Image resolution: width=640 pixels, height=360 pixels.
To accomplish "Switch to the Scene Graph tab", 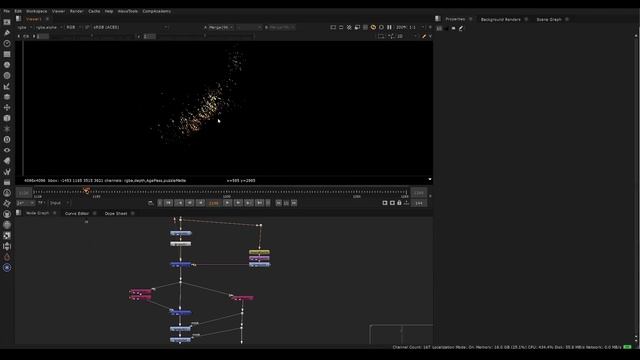I will [549, 19].
